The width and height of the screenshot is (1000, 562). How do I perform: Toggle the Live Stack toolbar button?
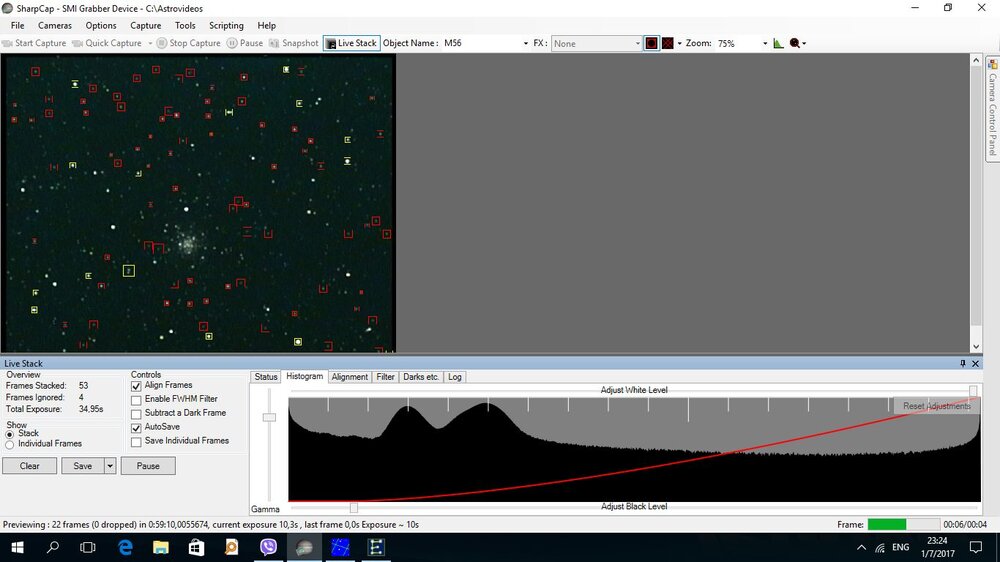click(x=351, y=43)
